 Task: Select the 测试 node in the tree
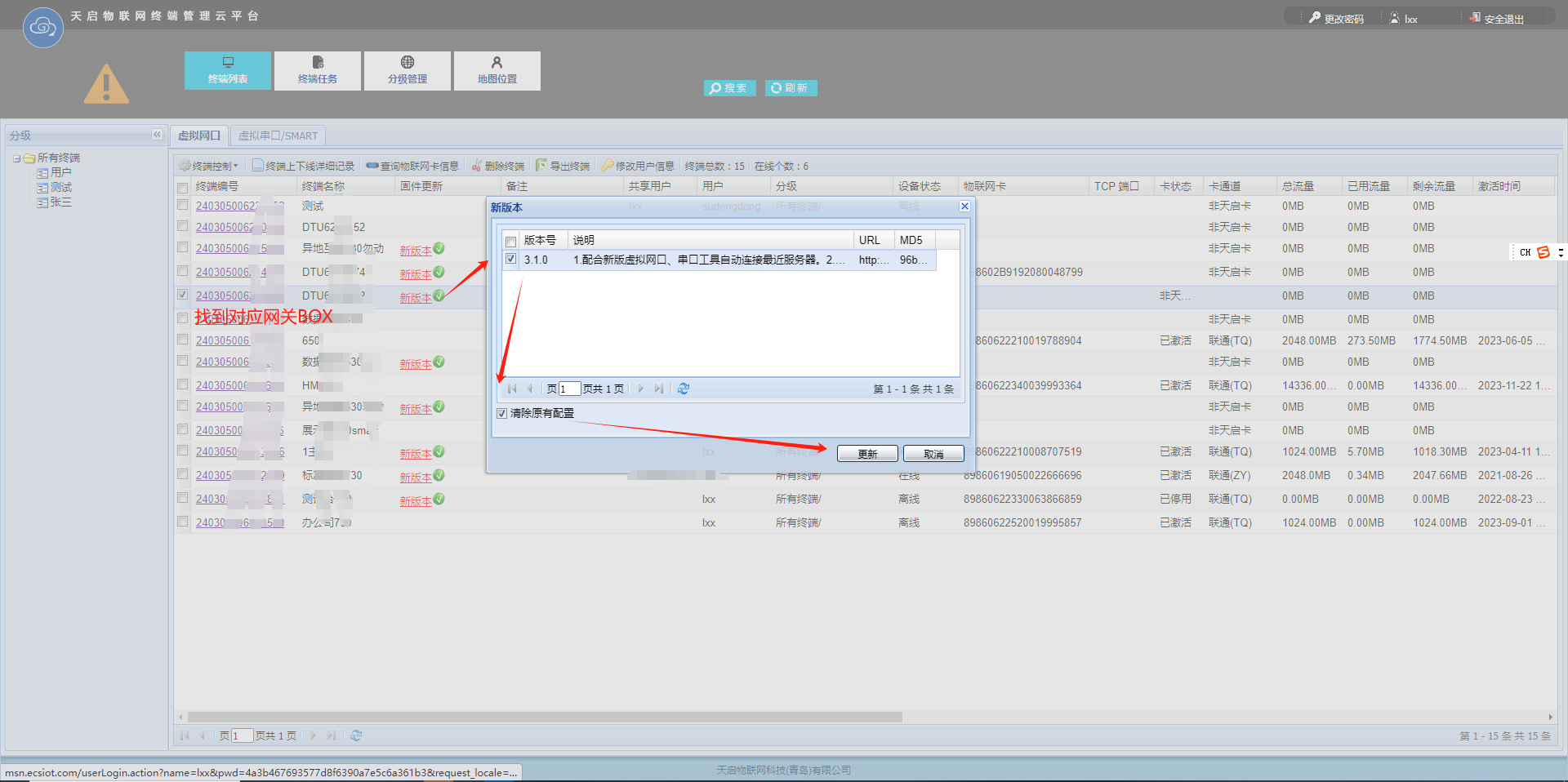tap(60, 188)
